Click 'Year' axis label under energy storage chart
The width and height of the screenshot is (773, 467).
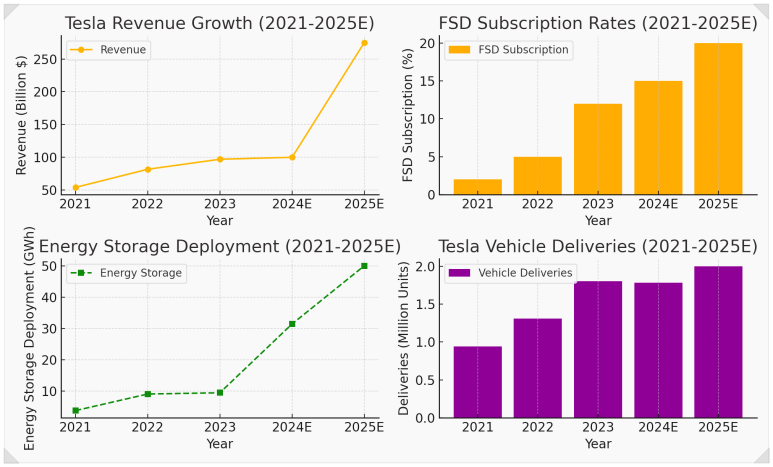coord(219,443)
